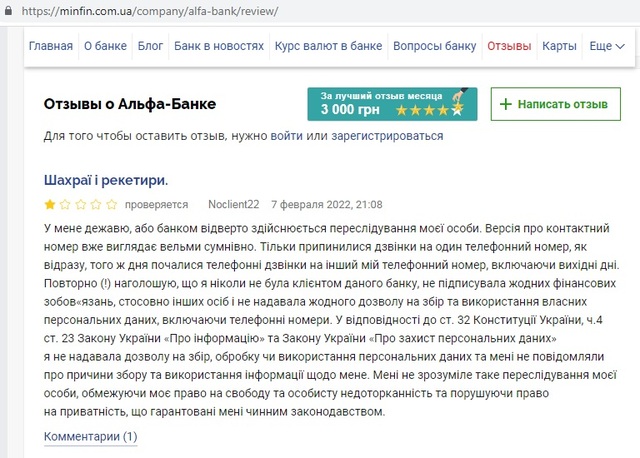Select Банк в новостях in the navigation
This screenshot has height=458, width=640.
(x=219, y=46)
